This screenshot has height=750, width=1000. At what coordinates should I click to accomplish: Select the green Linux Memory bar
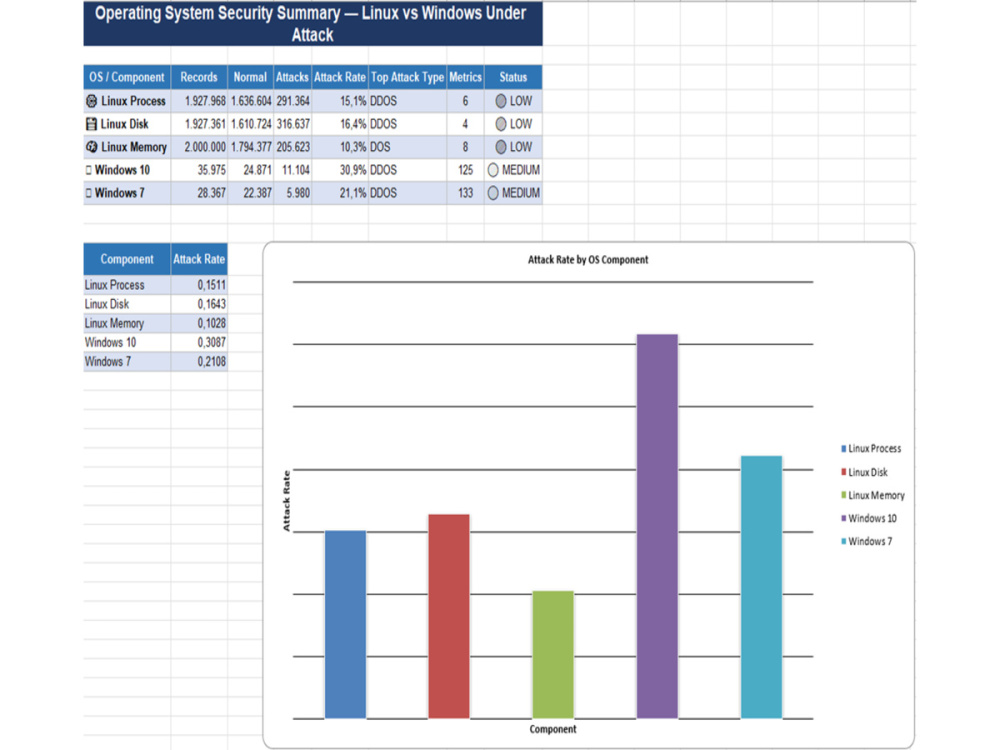tap(553, 655)
